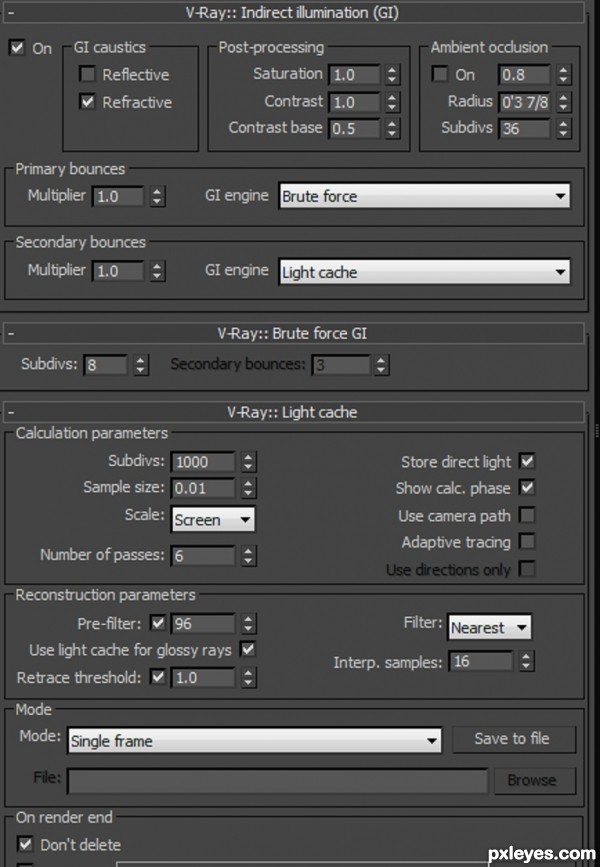Click the Interp. samples spinner

[x=526, y=661]
